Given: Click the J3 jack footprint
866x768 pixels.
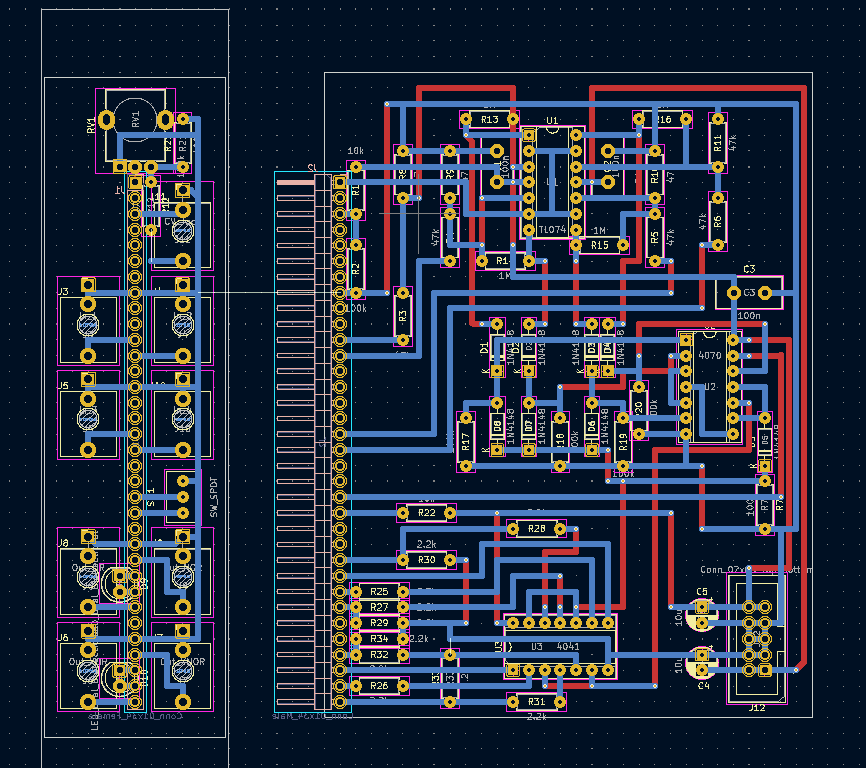Looking at the screenshot, I should (88, 327).
